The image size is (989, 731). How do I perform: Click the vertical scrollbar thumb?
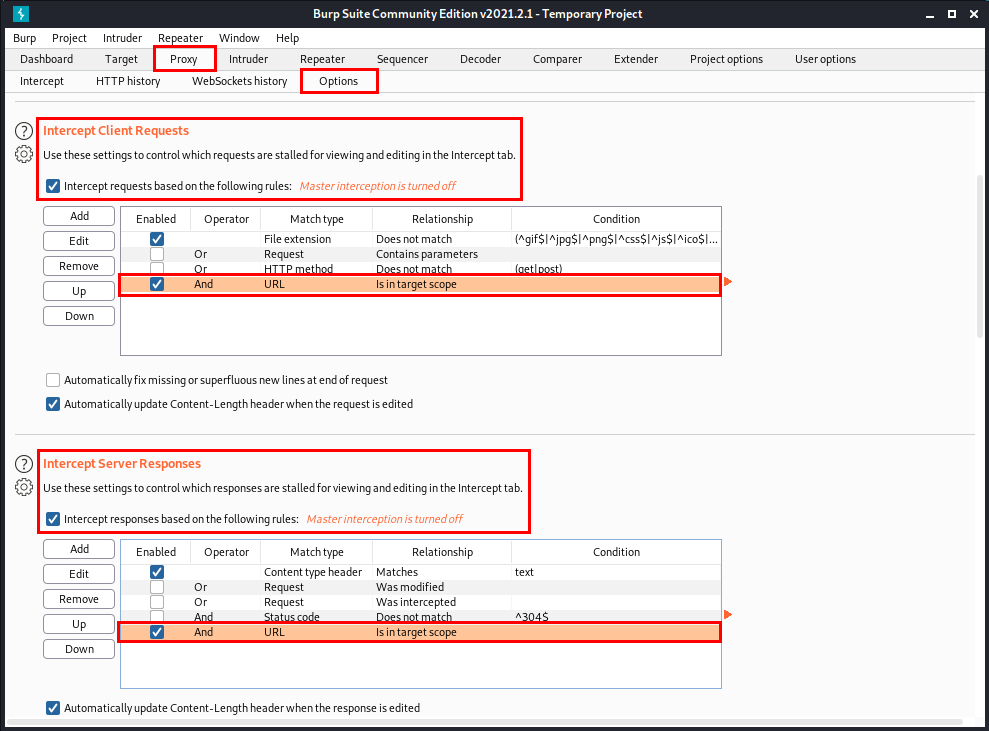click(980, 255)
